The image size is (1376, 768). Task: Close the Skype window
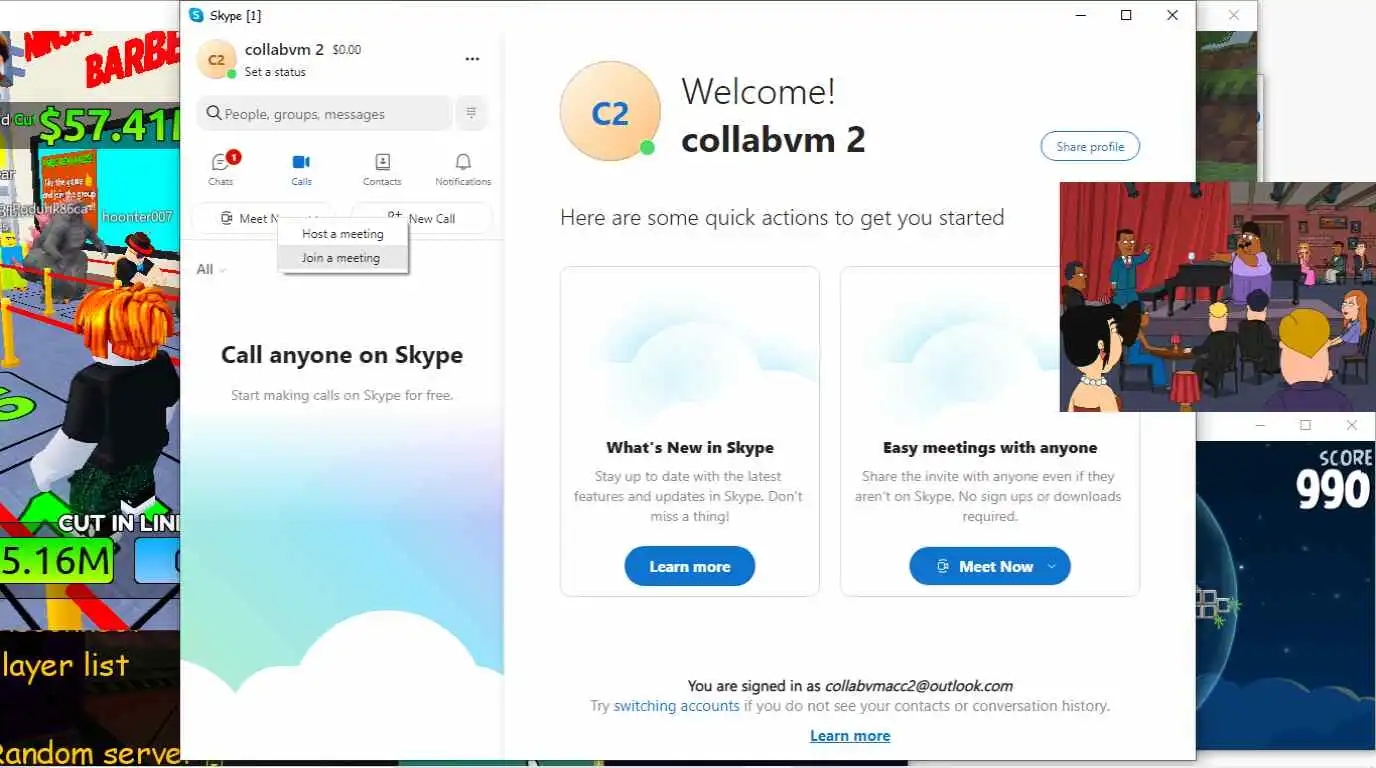(x=1172, y=15)
